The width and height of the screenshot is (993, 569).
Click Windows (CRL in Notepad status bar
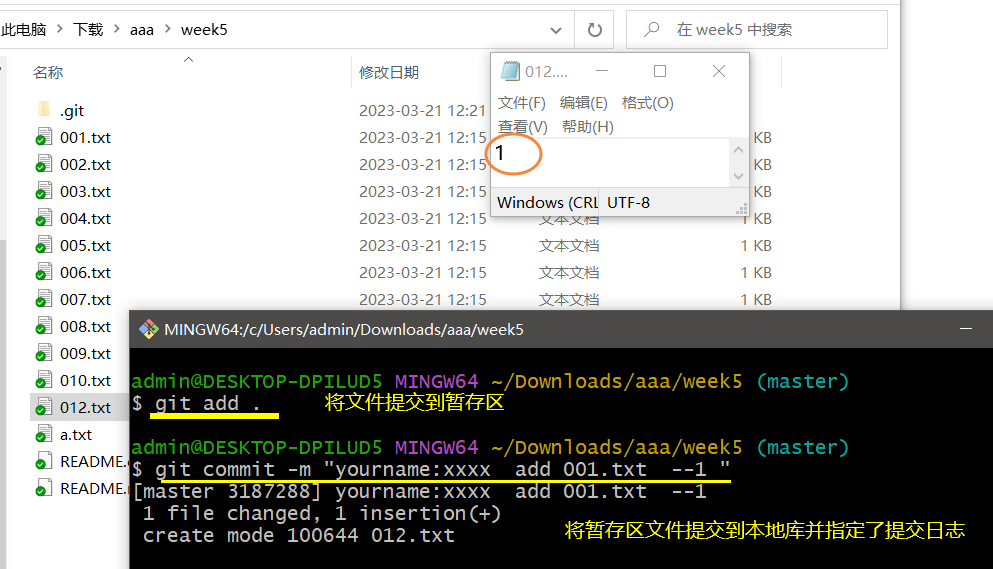tap(547, 203)
